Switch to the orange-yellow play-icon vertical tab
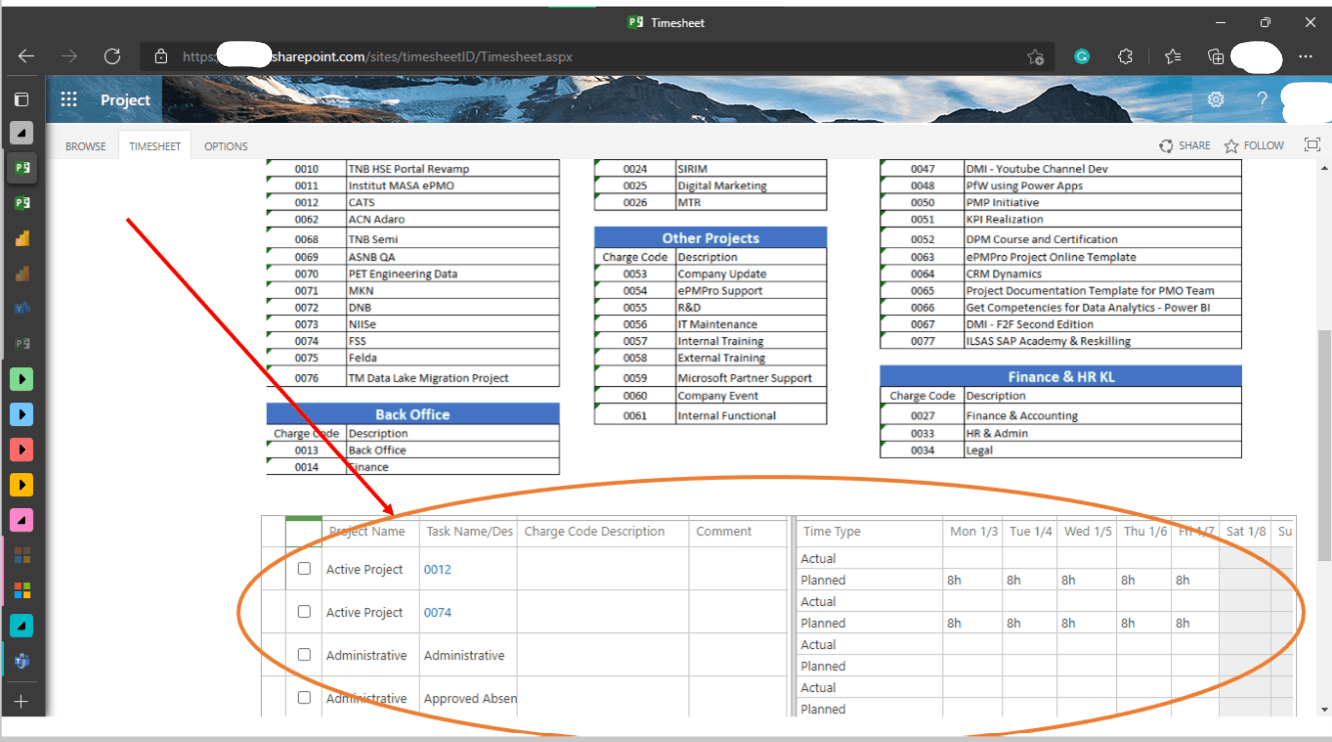1332x742 pixels. pyautogui.click(x=21, y=485)
